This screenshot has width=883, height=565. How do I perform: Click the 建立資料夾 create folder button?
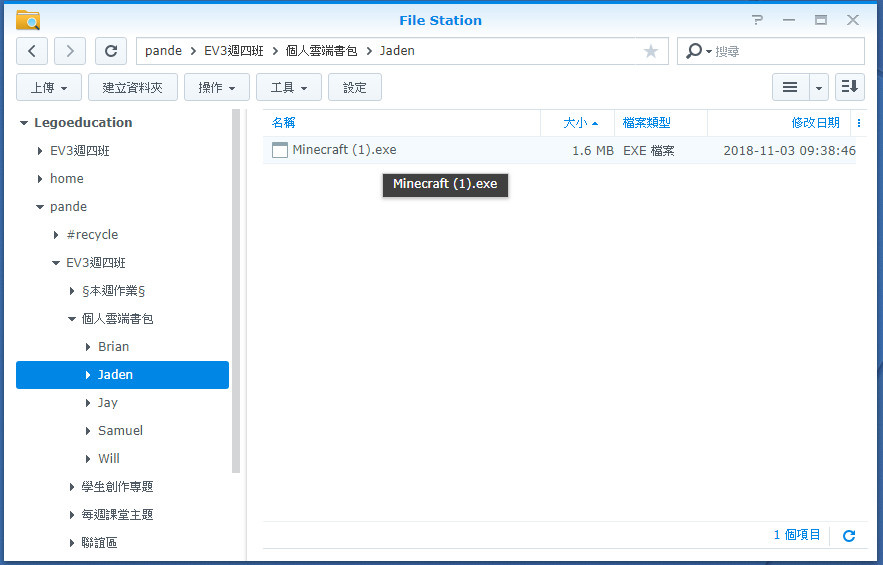(133, 87)
